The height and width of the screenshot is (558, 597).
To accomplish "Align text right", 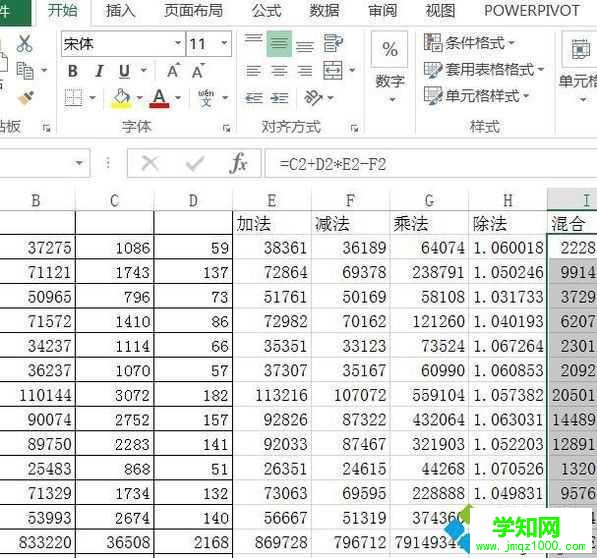I will 305,71.
